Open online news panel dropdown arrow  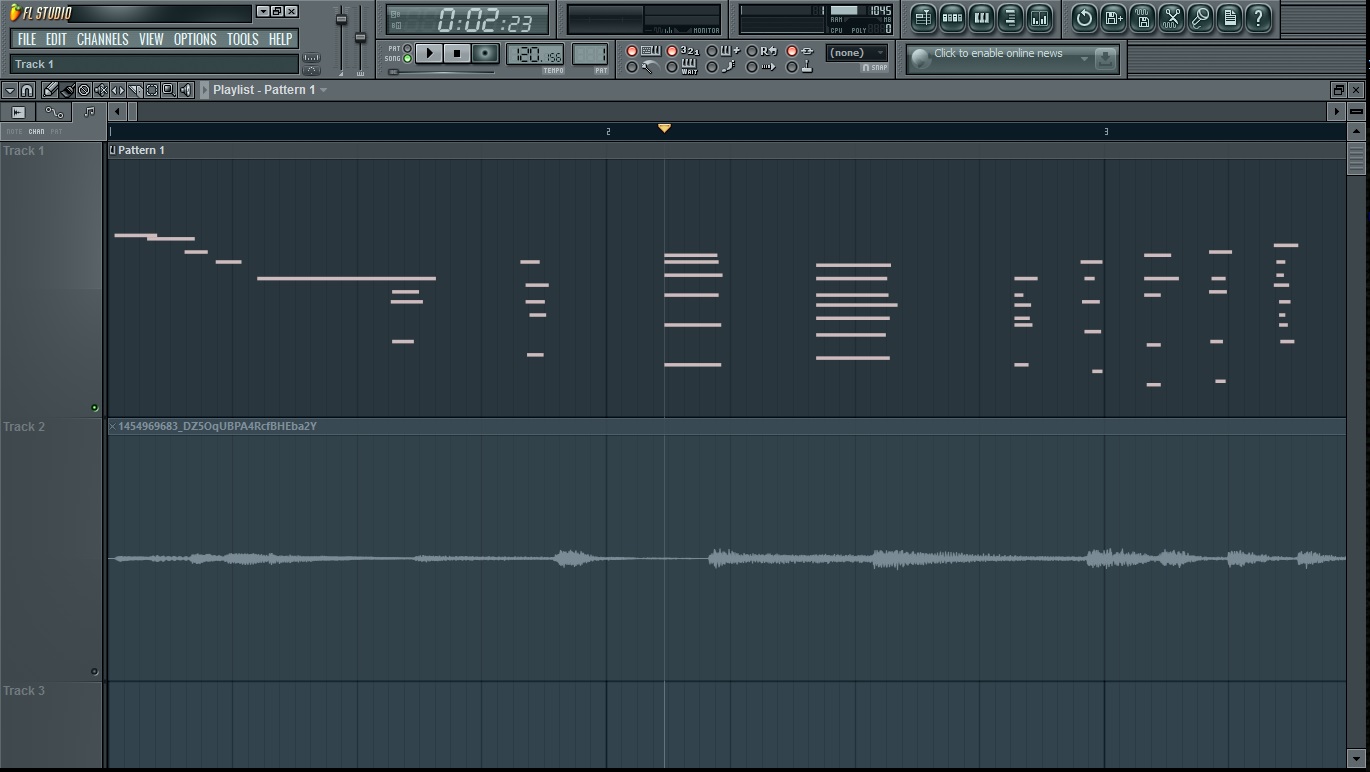pyautogui.click(x=1084, y=58)
